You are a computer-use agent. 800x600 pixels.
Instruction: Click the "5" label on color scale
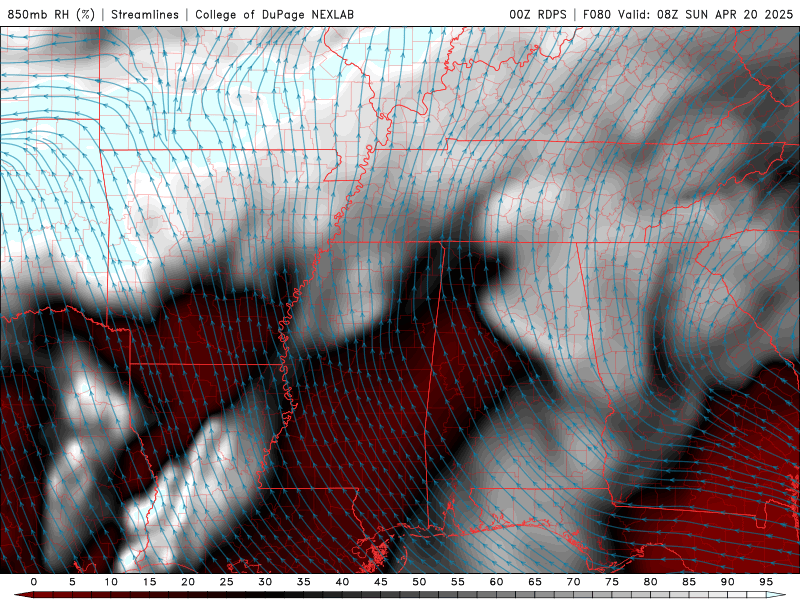[72, 582]
